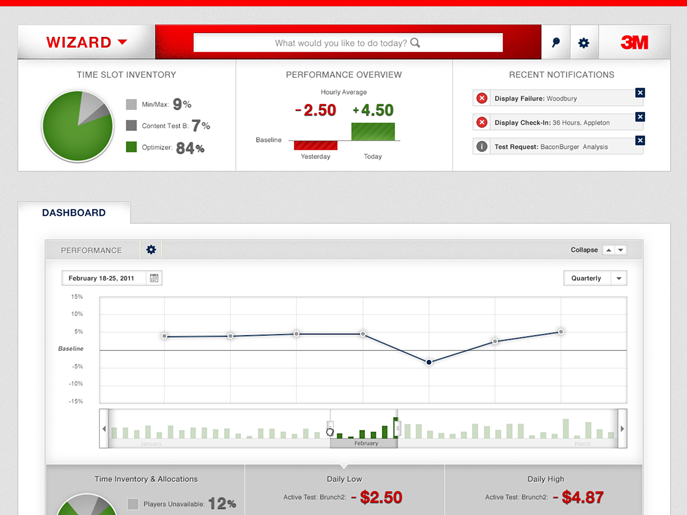Click the 'Time Inventory & Allocations' heading
Screen dimensions: 687x515
(x=146, y=479)
